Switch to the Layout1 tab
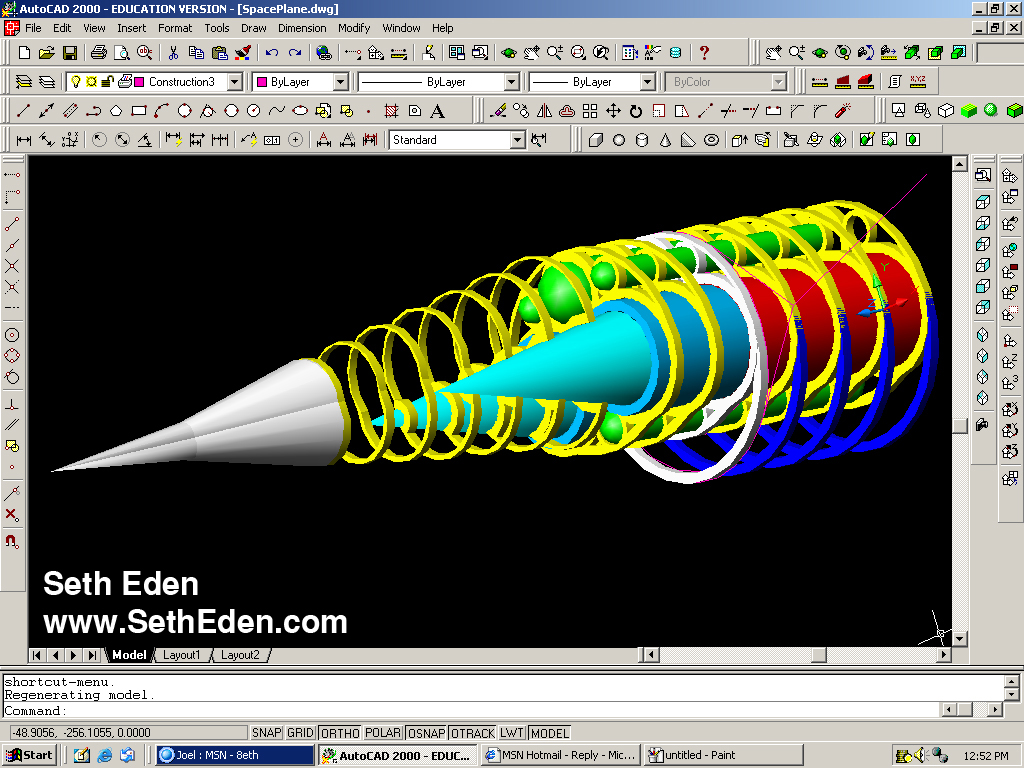This screenshot has width=1024, height=768. pyautogui.click(x=181, y=655)
